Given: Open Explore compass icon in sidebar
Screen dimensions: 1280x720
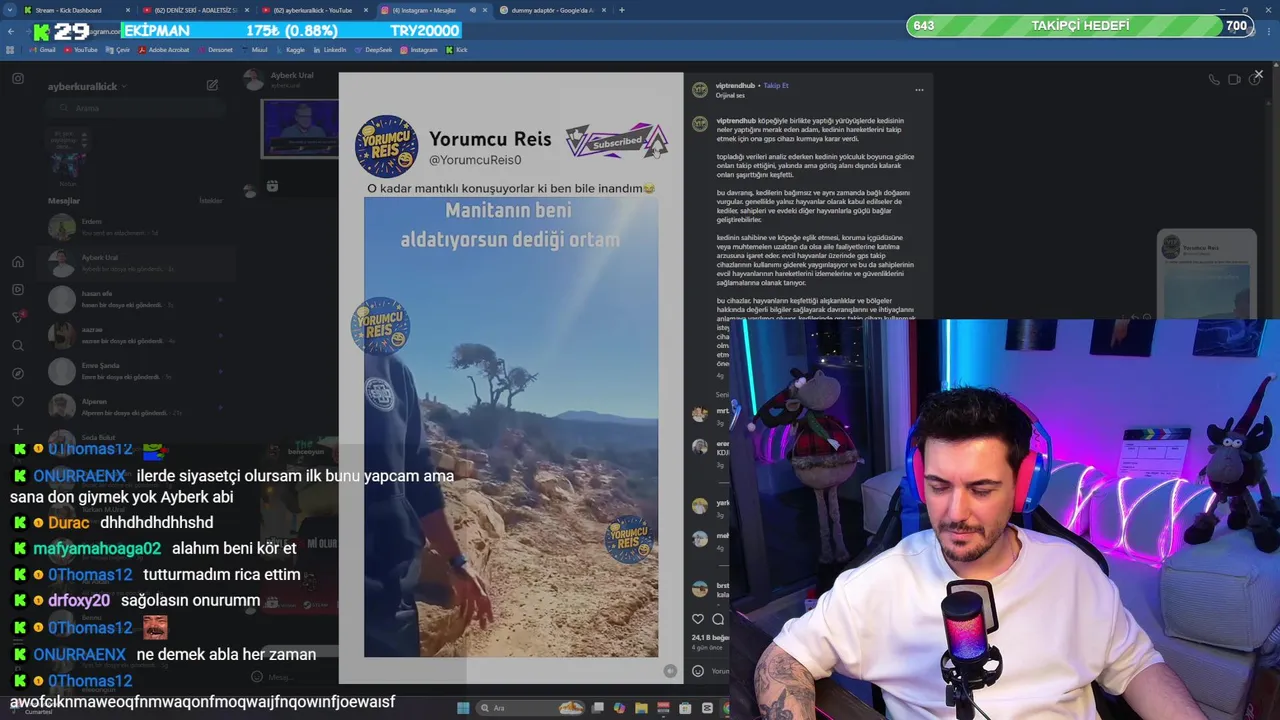Looking at the screenshot, I should pos(18,373).
